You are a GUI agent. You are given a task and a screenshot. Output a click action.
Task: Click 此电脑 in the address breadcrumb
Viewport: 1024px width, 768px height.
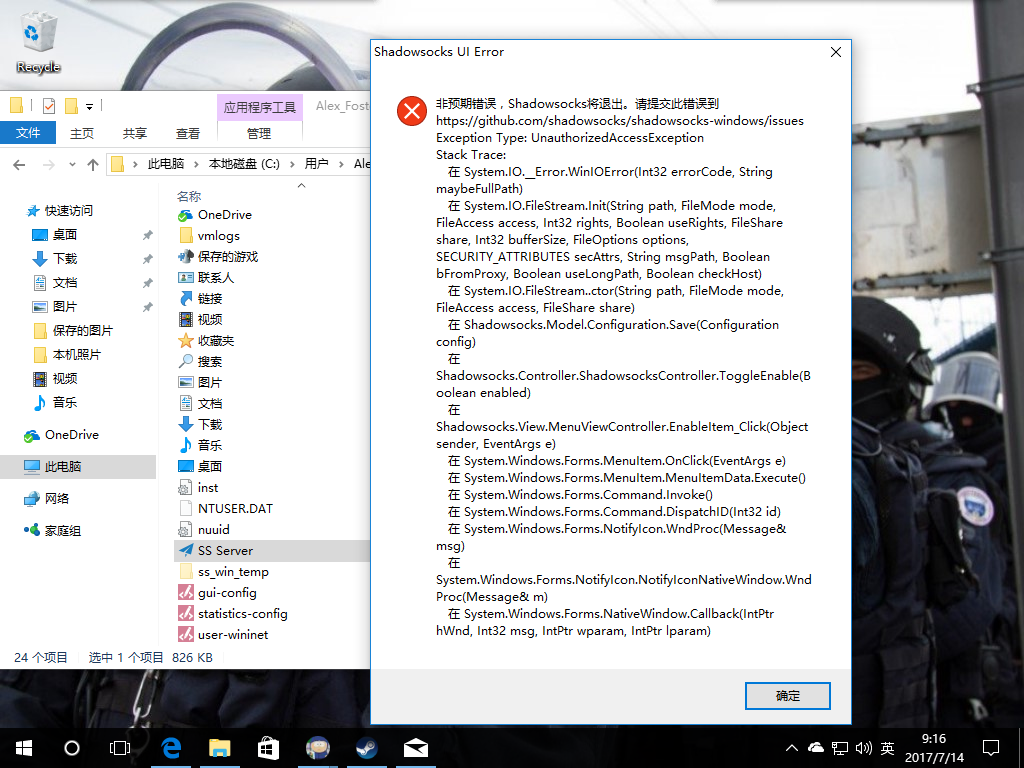(165, 164)
